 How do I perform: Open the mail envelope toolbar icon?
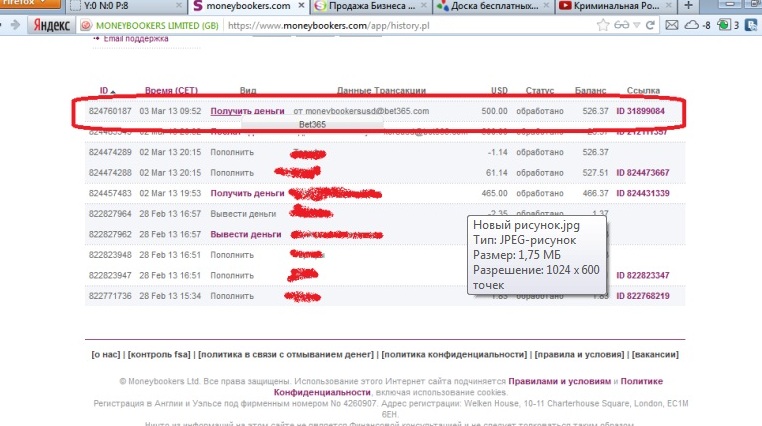(672, 25)
